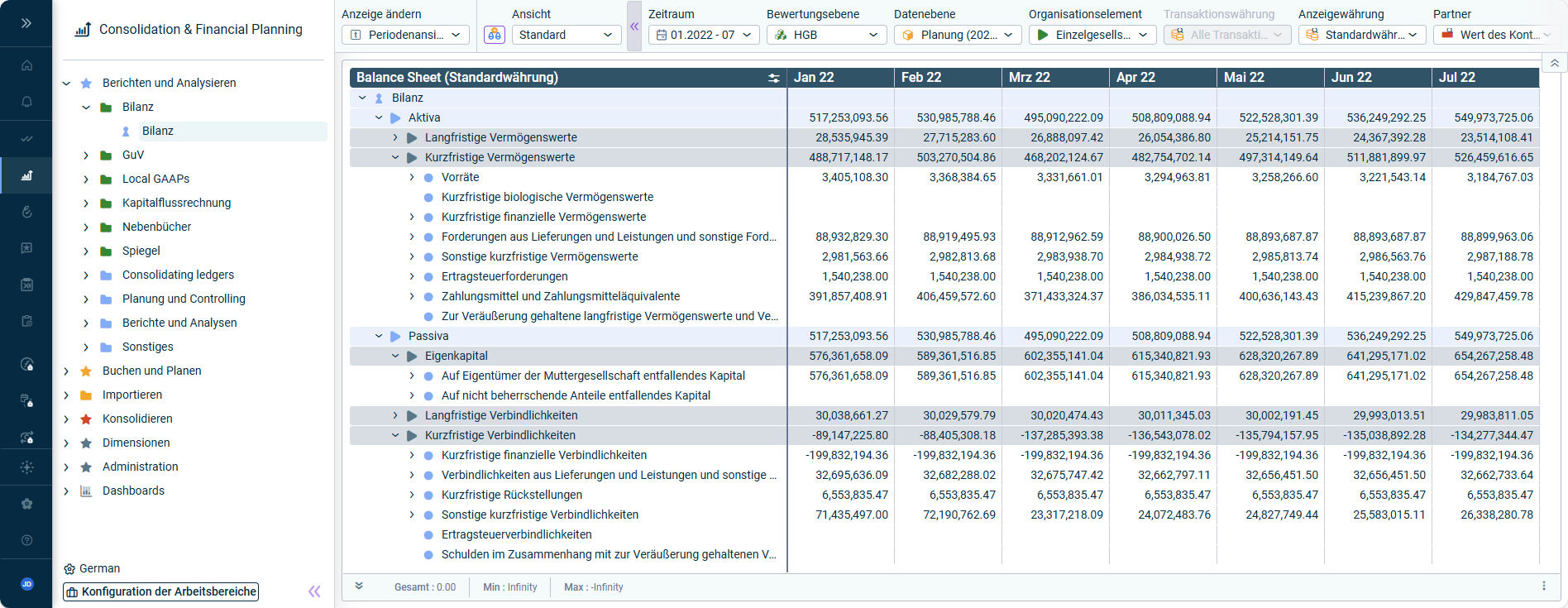
Task: Select the Ertragsteuerforderungen row label
Action: 504,276
